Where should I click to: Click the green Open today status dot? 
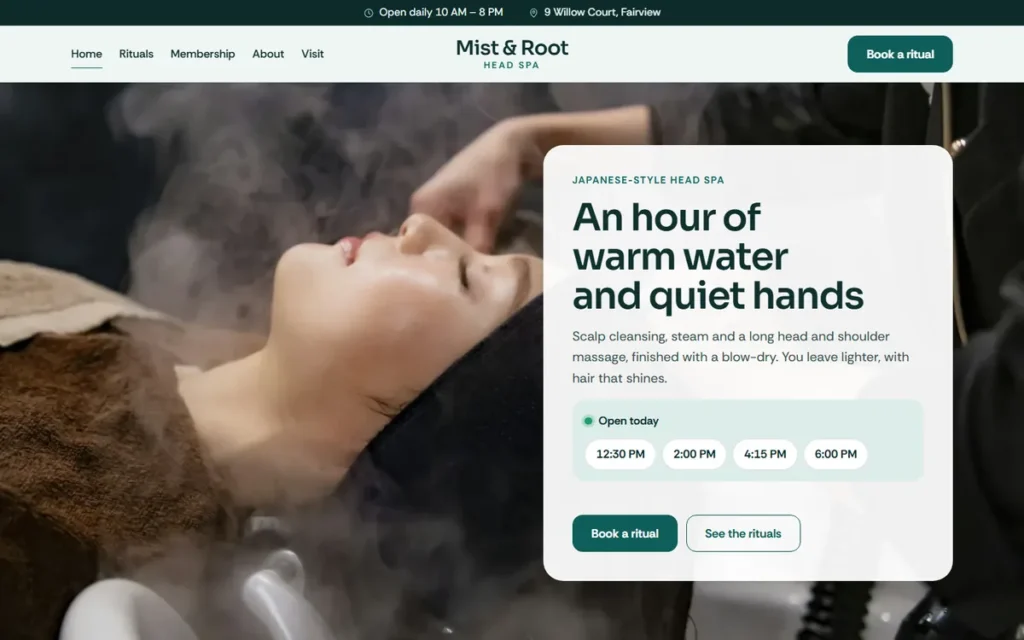click(588, 421)
